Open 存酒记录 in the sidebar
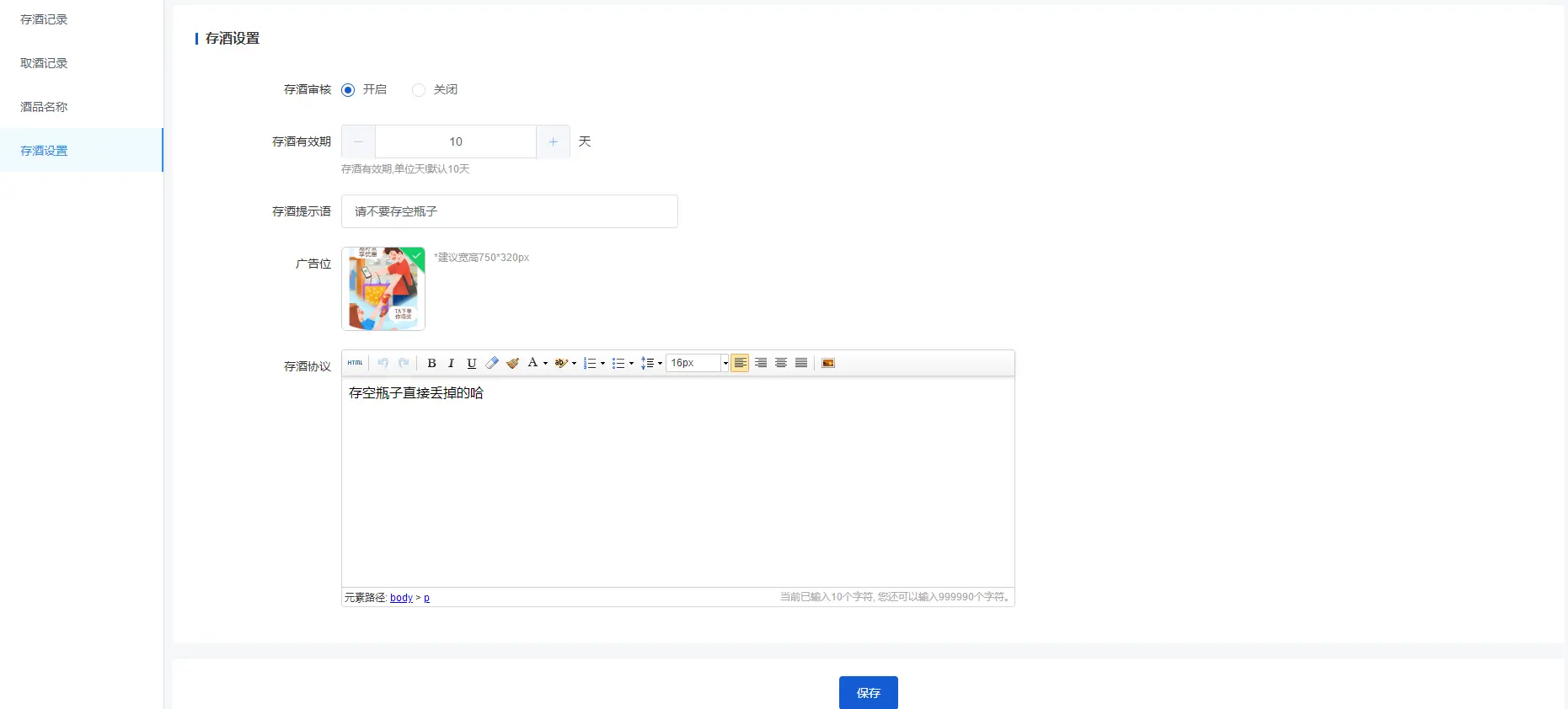1568x709 pixels. click(x=44, y=19)
